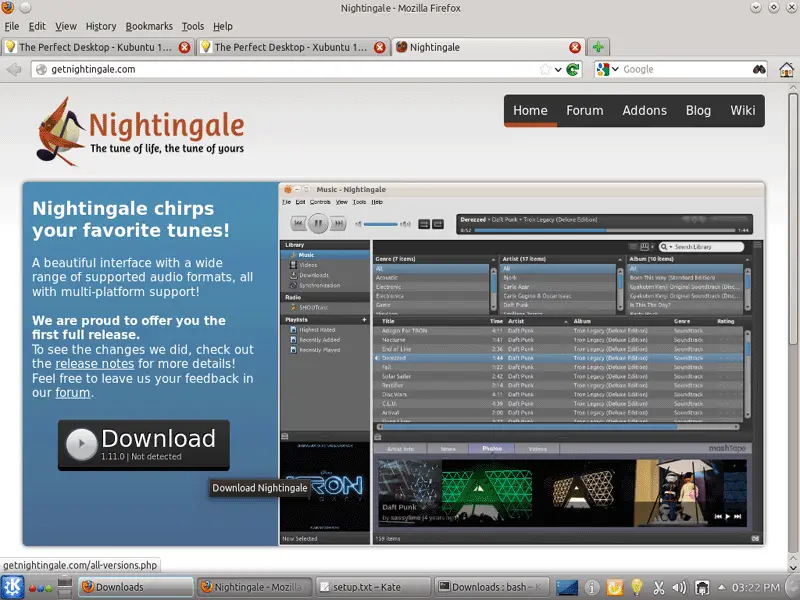Image resolution: width=800 pixels, height=600 pixels.
Task: Open the device notifier tray icon
Action: coord(703,588)
